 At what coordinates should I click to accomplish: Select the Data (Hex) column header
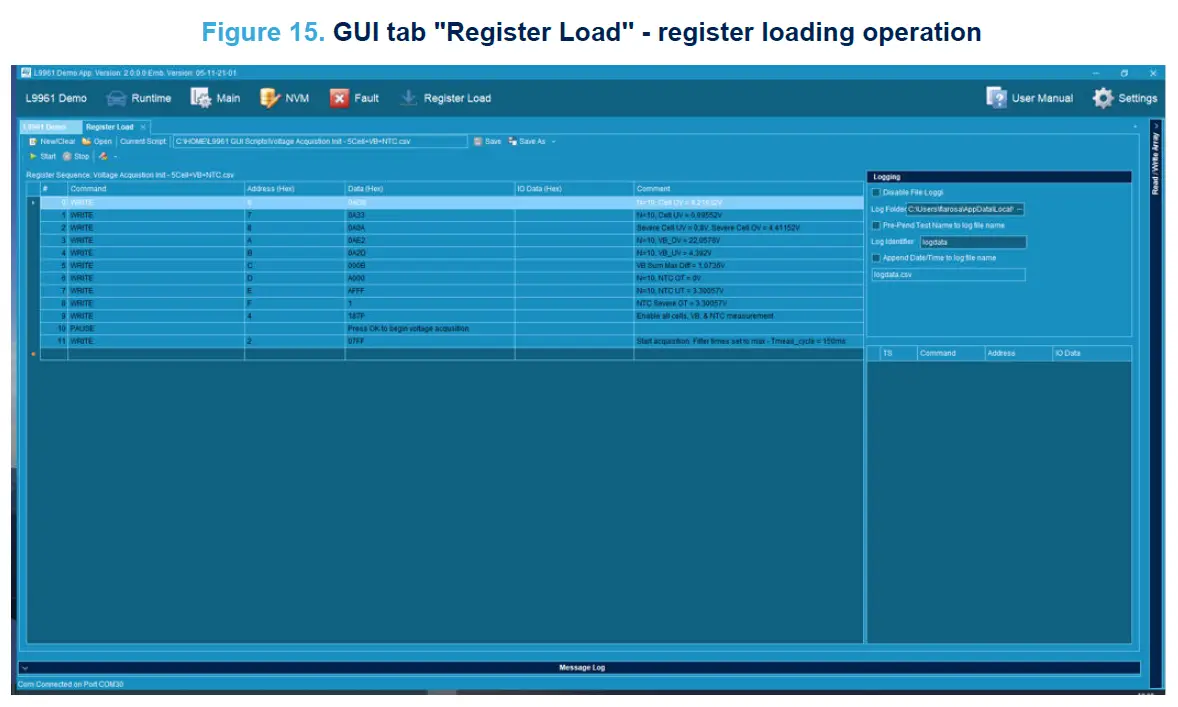[430, 189]
